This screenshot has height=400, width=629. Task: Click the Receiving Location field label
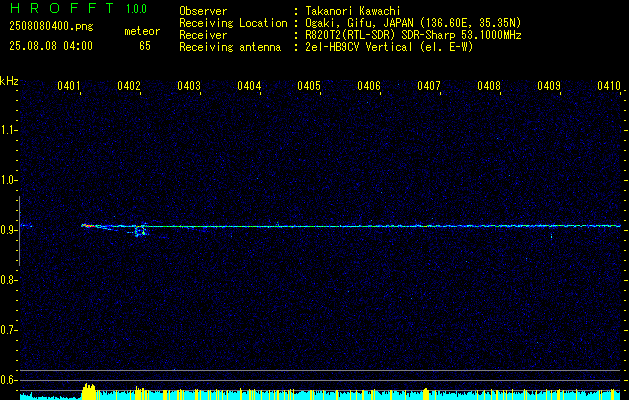tap(233, 23)
